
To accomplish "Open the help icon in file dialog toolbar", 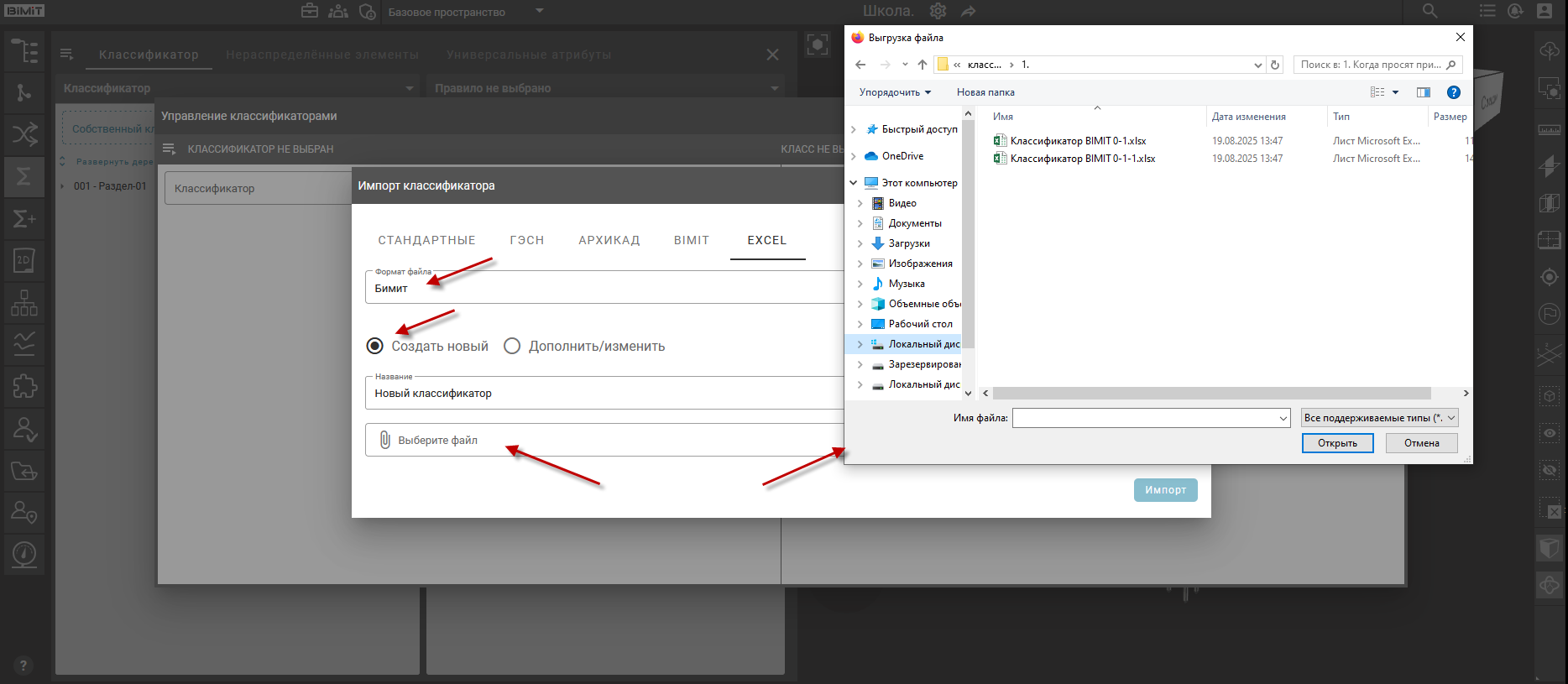I will pos(1454,92).
